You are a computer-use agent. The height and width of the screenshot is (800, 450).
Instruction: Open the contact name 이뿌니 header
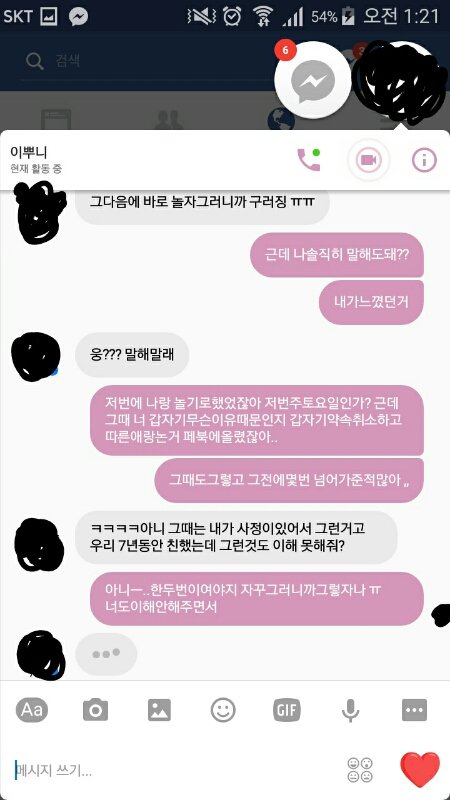(x=29, y=152)
